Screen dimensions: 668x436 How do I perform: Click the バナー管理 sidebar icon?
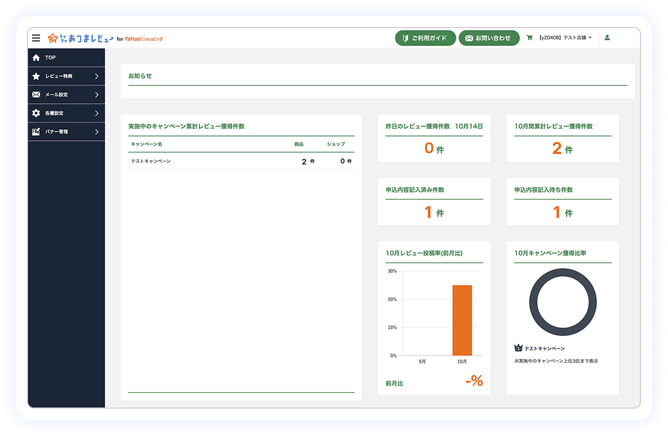tap(36, 132)
